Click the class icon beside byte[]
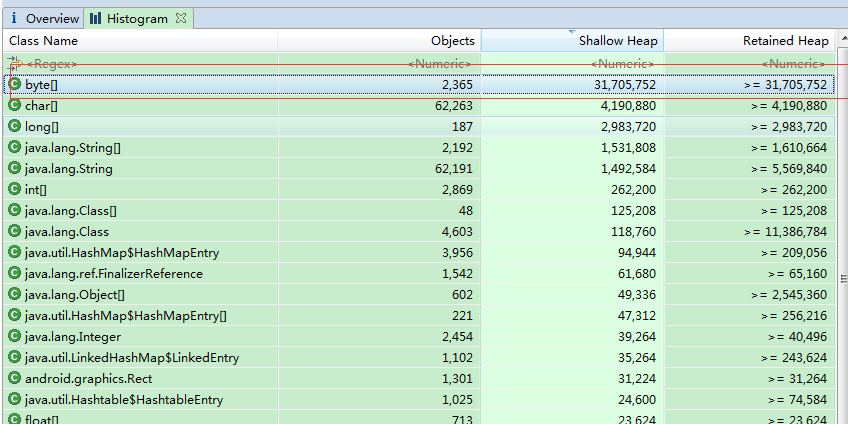 click(x=15, y=84)
